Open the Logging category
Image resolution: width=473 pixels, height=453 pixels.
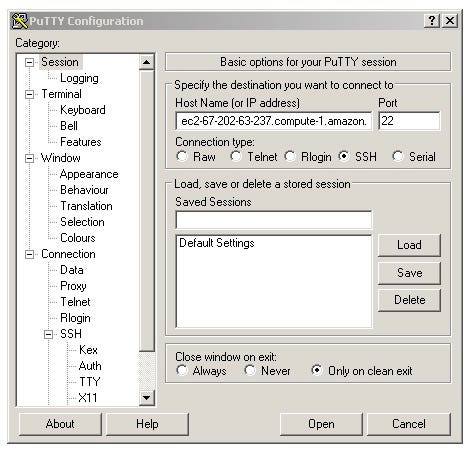click(79, 78)
